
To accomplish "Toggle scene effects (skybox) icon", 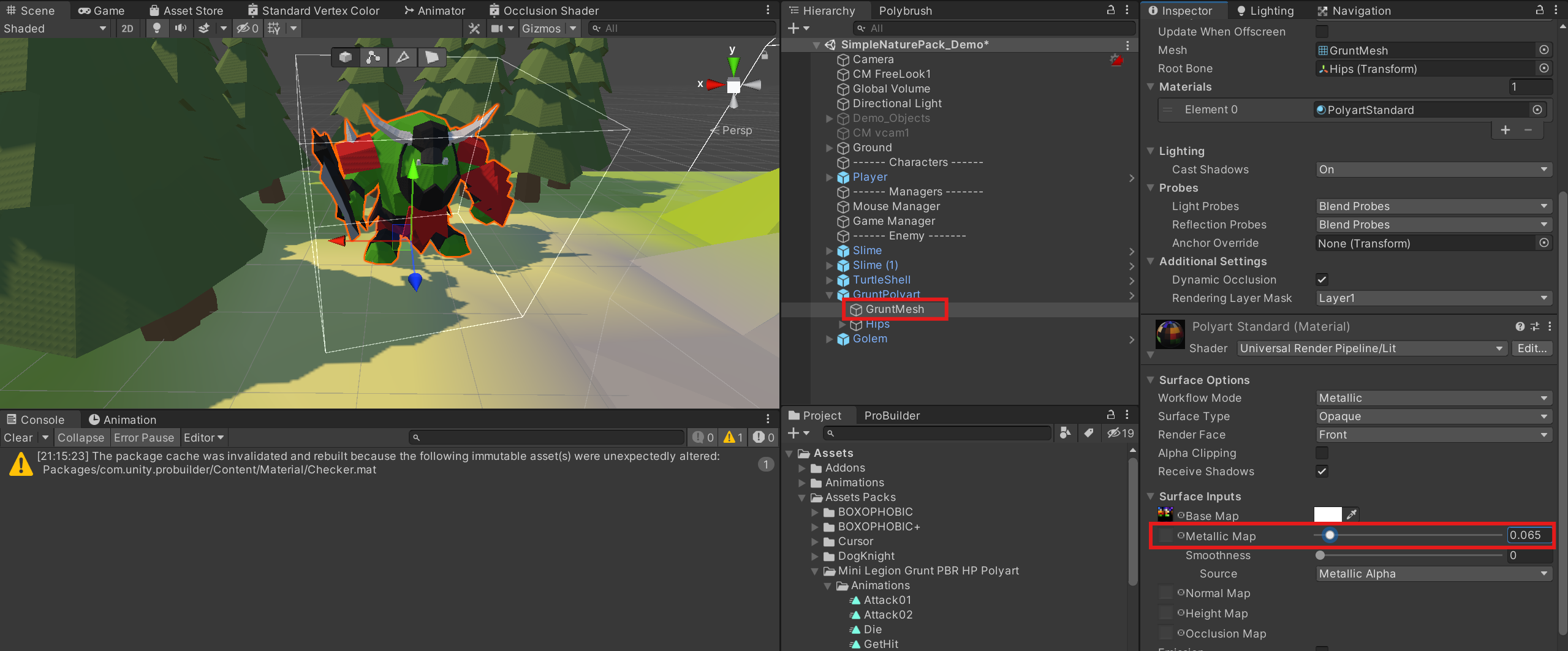I will [204, 28].
